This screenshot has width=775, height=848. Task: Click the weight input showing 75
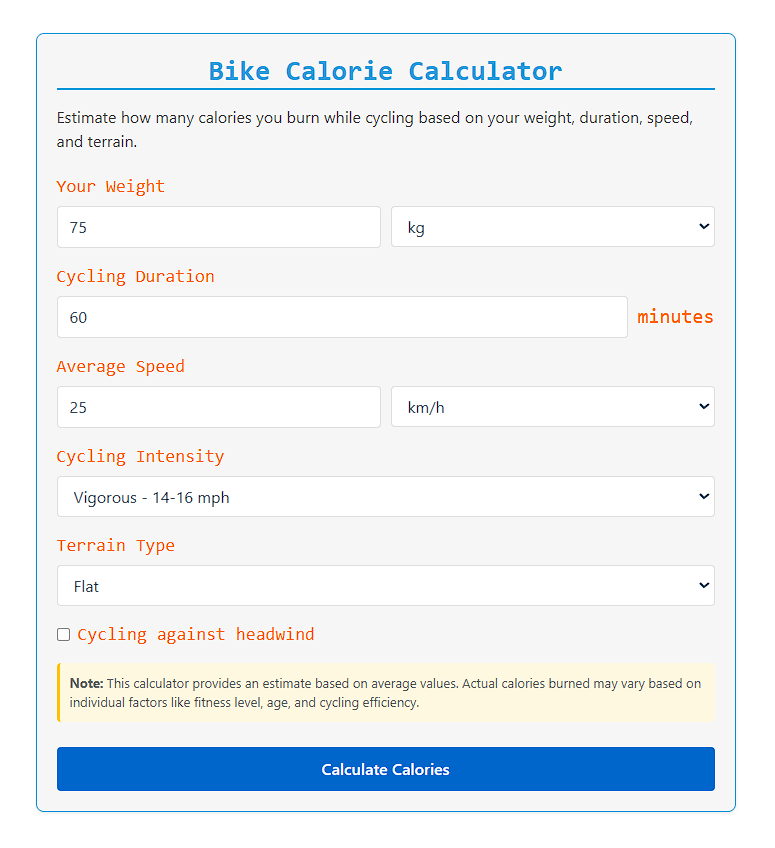click(218, 226)
